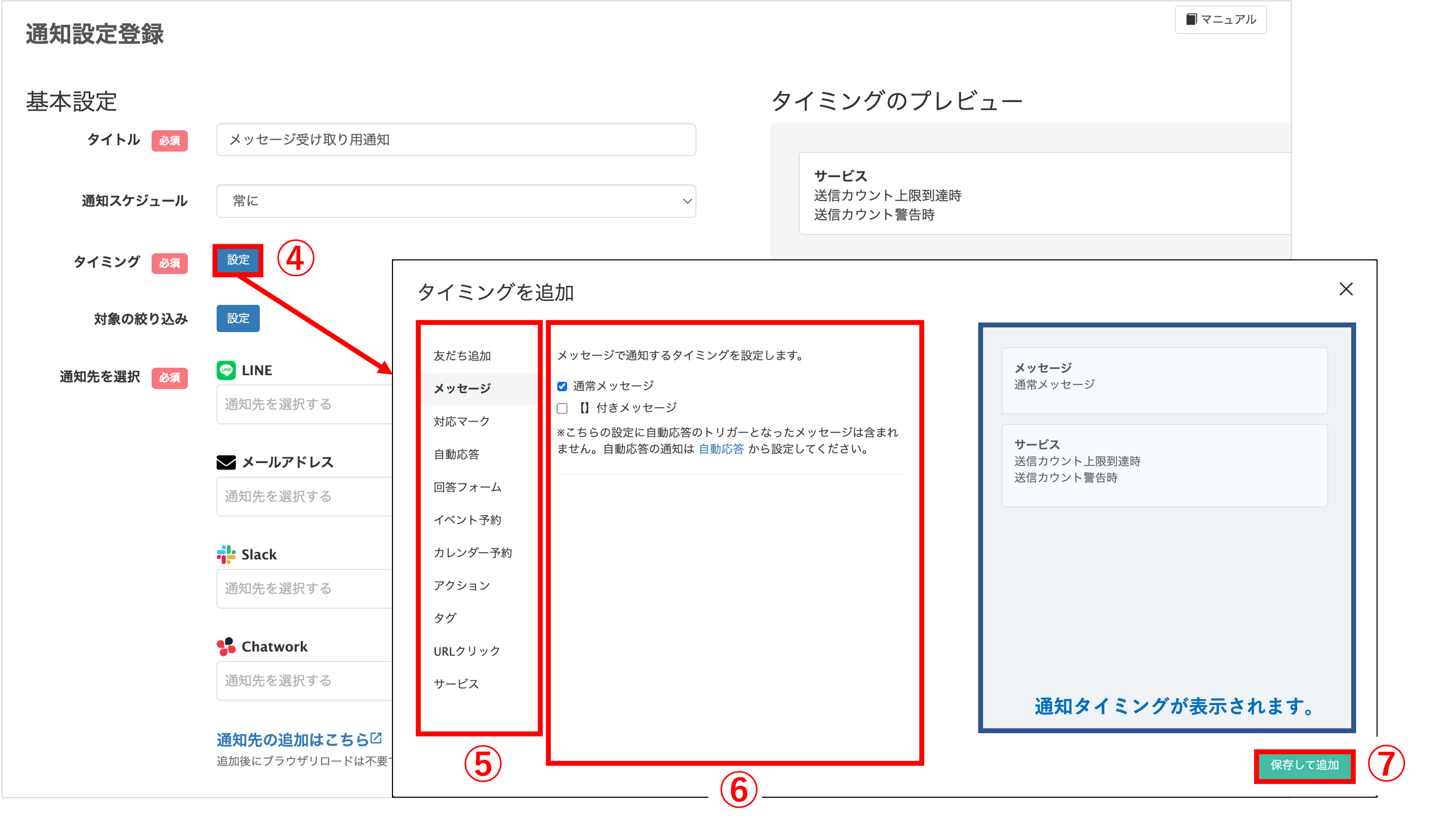The width and height of the screenshot is (1430, 840).
Task: Open the Slack 通知先を選択する field
Action: tap(304, 588)
